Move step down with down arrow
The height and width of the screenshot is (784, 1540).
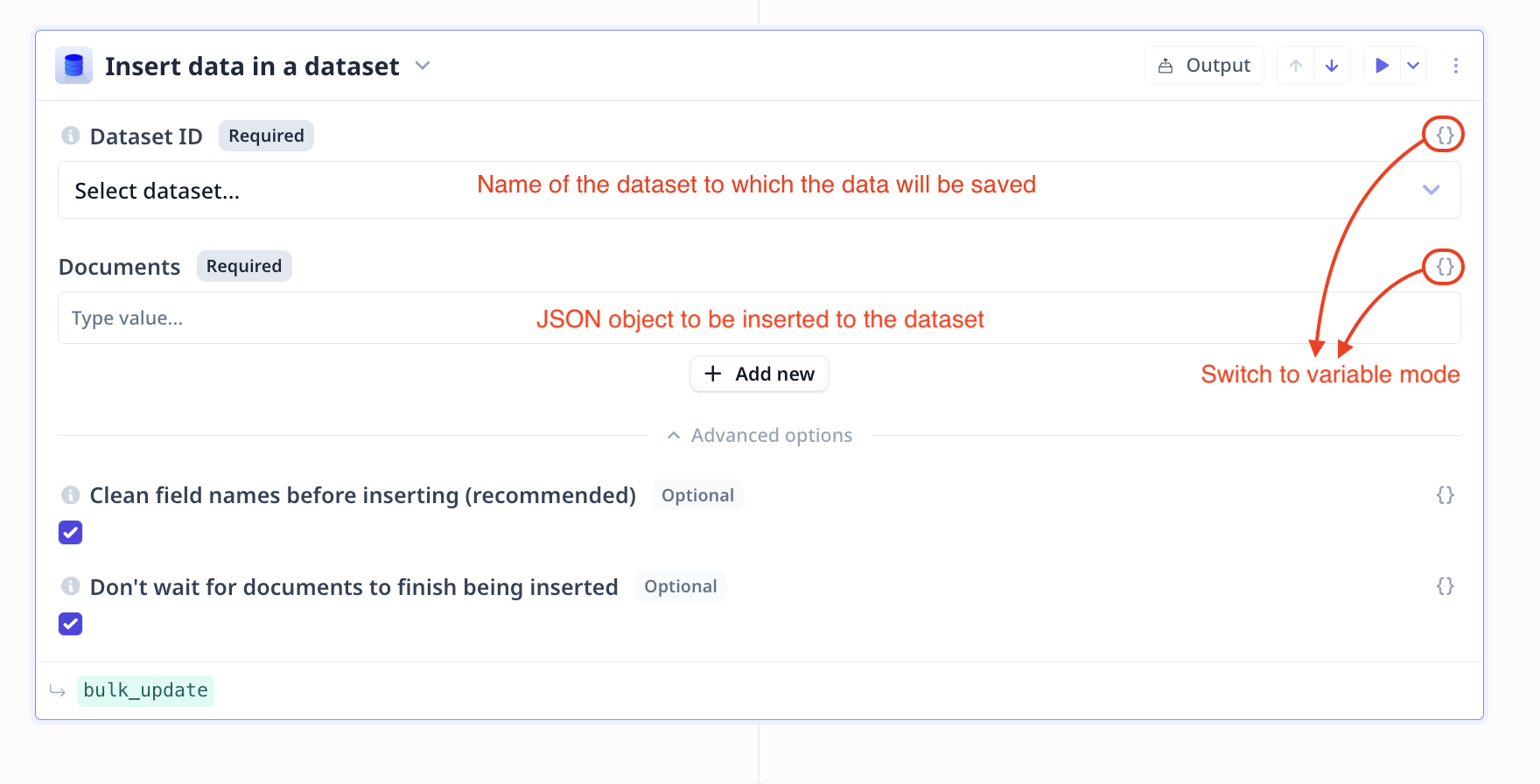[1332, 66]
